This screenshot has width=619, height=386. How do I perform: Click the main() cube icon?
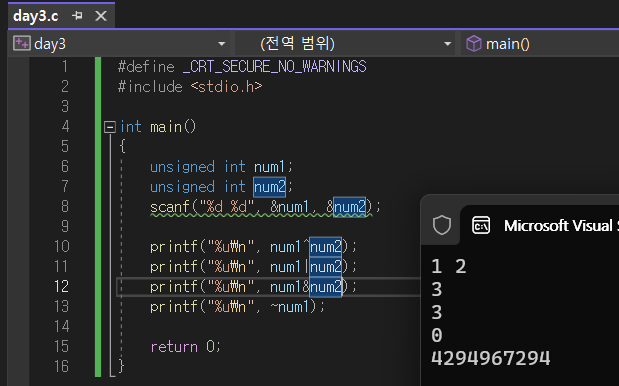pos(473,43)
